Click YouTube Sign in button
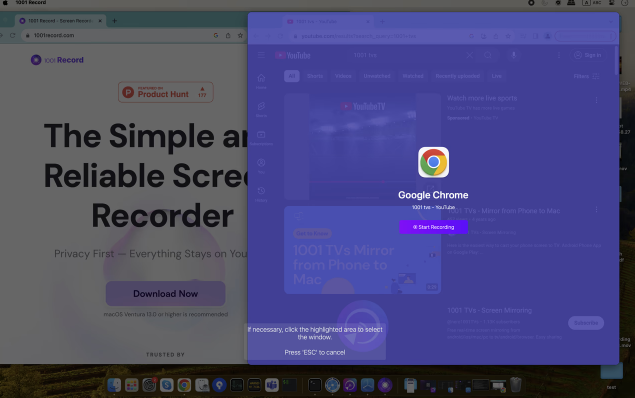635x398 pixels. [588, 55]
